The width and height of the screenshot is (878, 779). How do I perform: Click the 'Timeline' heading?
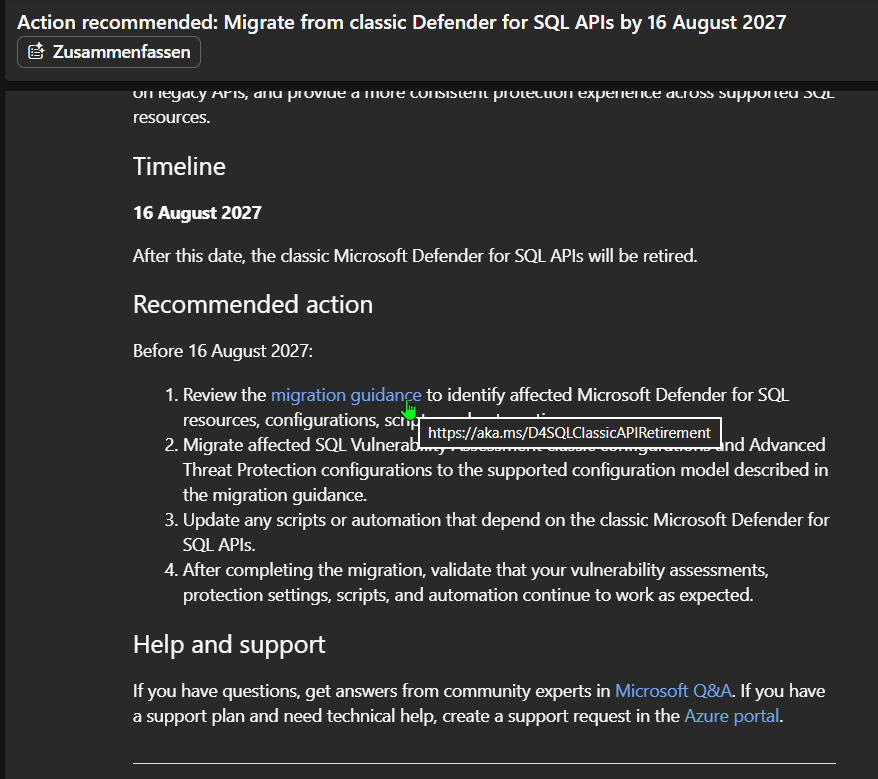pos(179,167)
